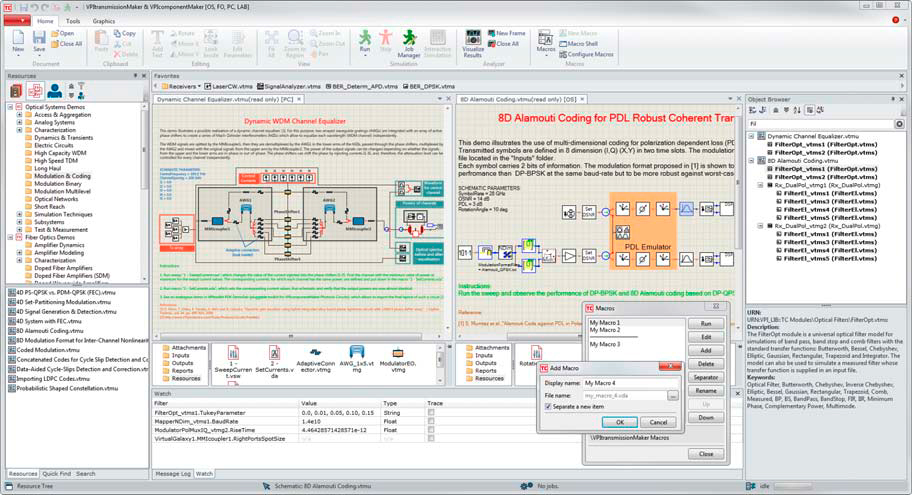Open the Job Manager
912x495 pixels.
tap(409, 43)
